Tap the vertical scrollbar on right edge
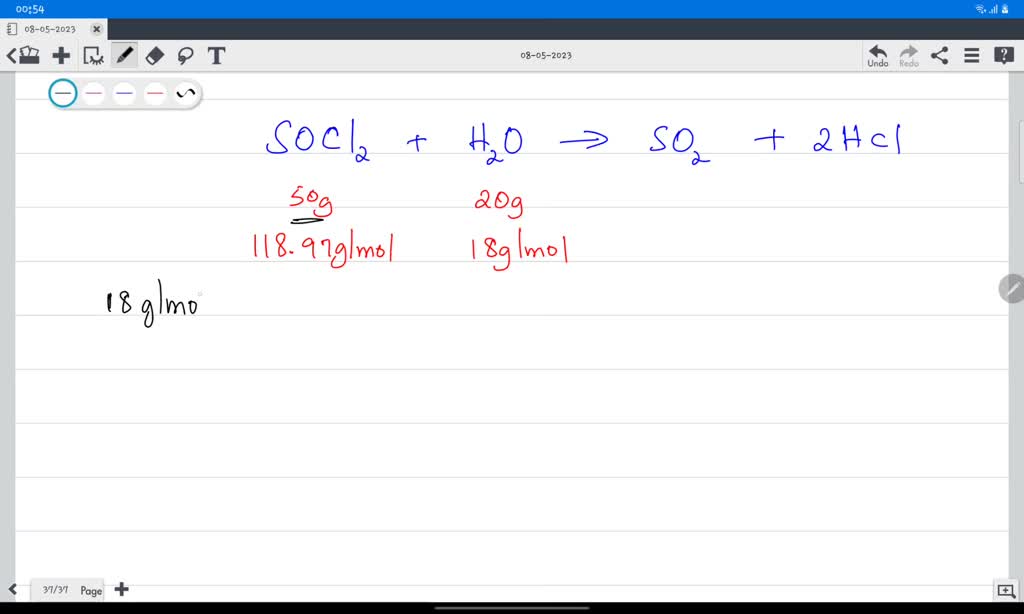This screenshot has height=614, width=1024. point(1021,154)
